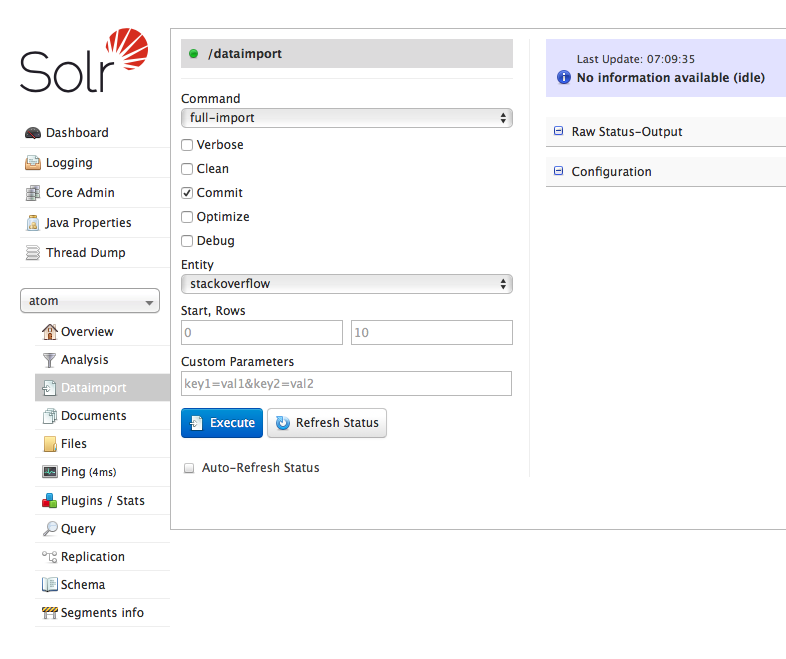Open the Dashboard menu item
Screen dimensions: 786x659
click(77, 133)
